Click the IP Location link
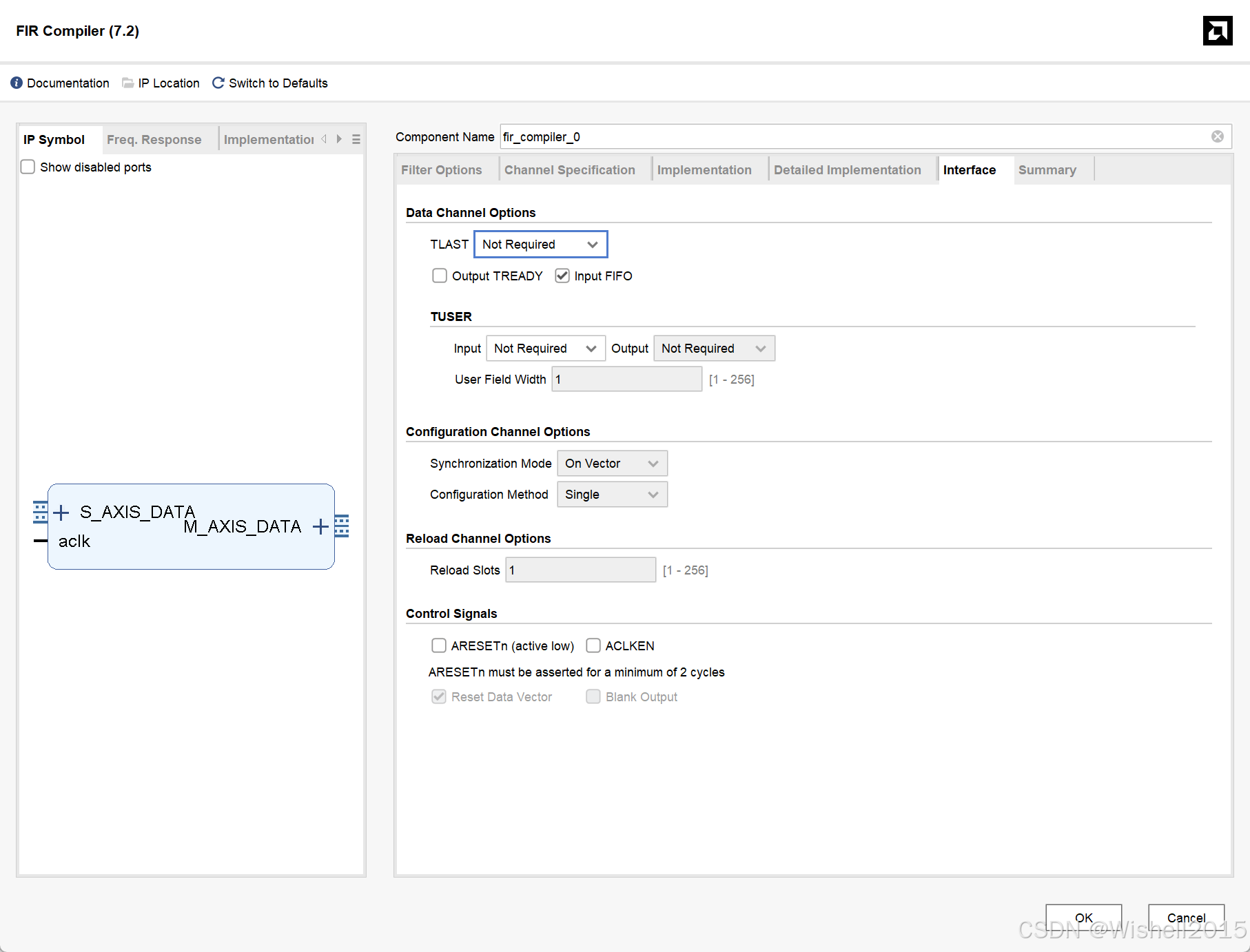The width and height of the screenshot is (1250, 952). click(169, 83)
